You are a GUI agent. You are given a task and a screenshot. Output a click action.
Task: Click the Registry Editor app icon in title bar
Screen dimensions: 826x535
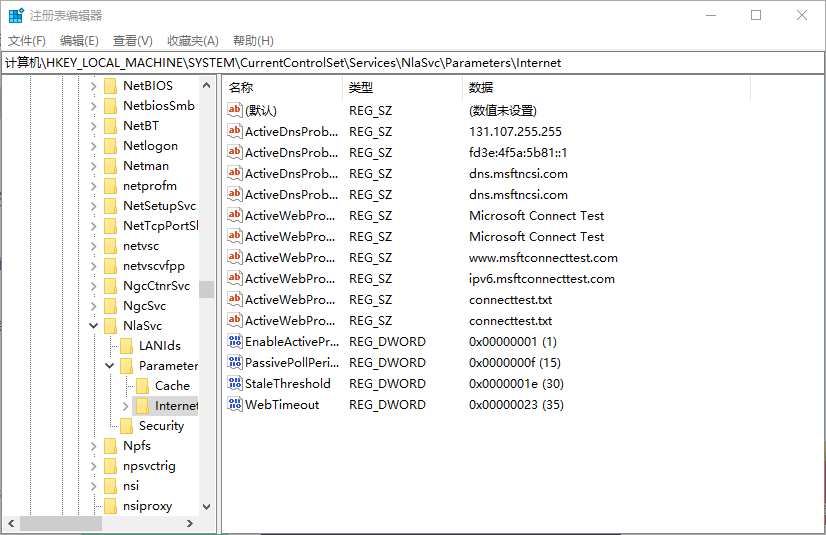pos(16,15)
